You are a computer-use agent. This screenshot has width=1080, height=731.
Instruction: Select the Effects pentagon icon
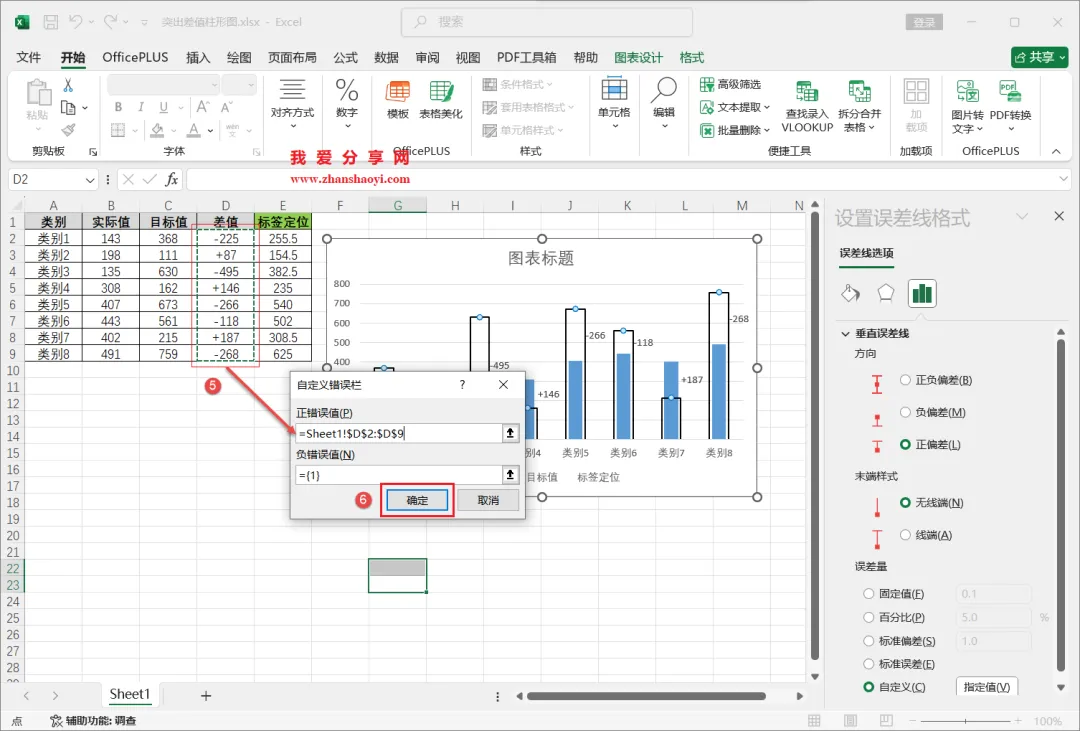[x=886, y=294]
